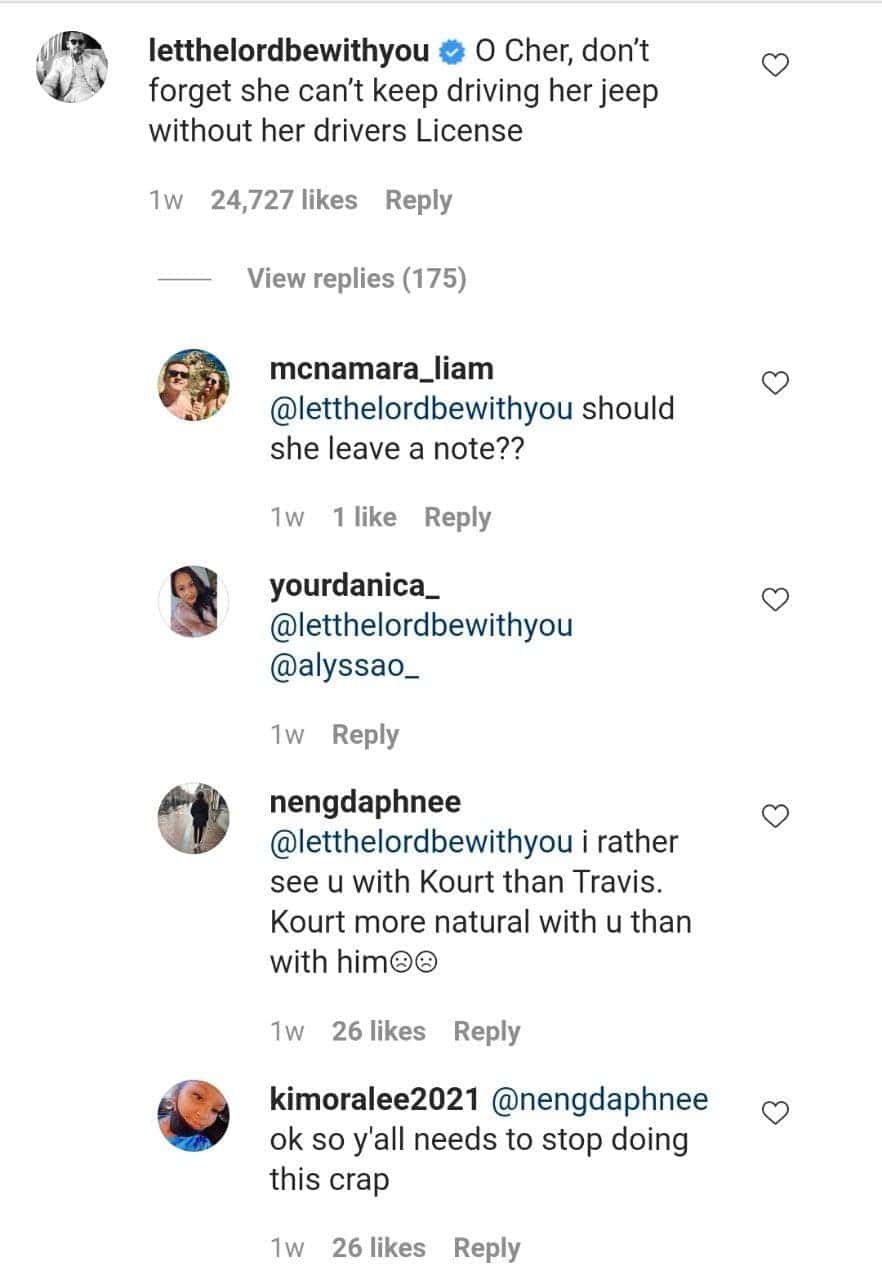Expand View replies (175)
This screenshot has height=1280, width=882.
point(356,278)
